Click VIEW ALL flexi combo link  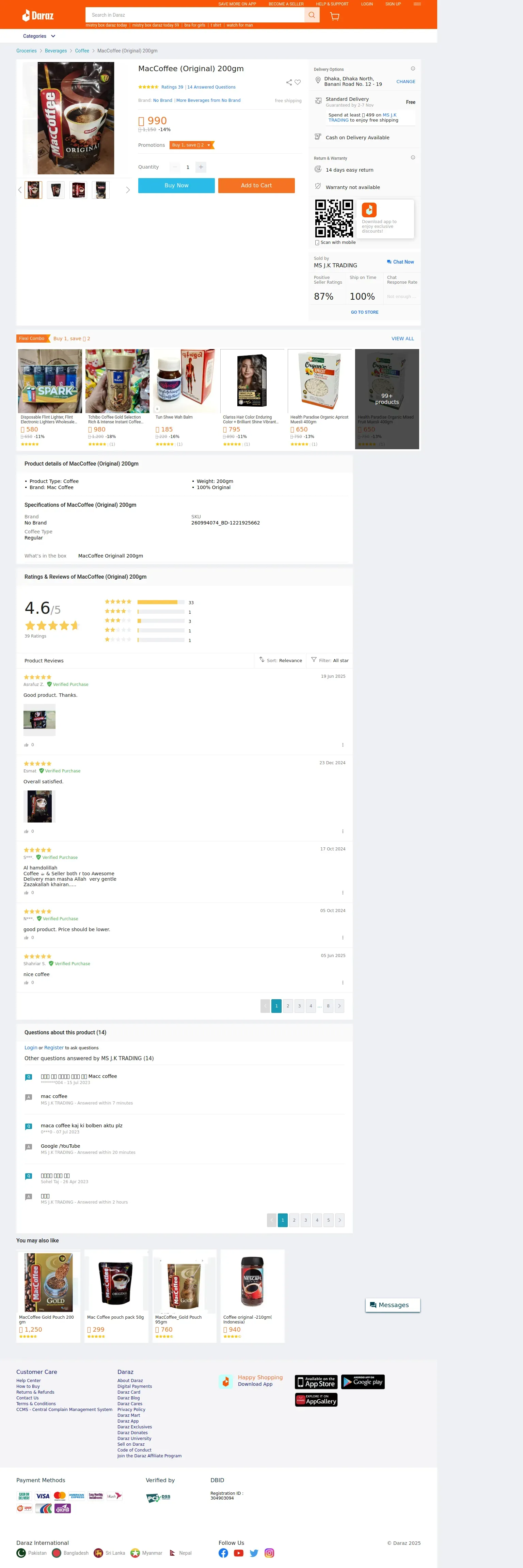tap(402, 339)
